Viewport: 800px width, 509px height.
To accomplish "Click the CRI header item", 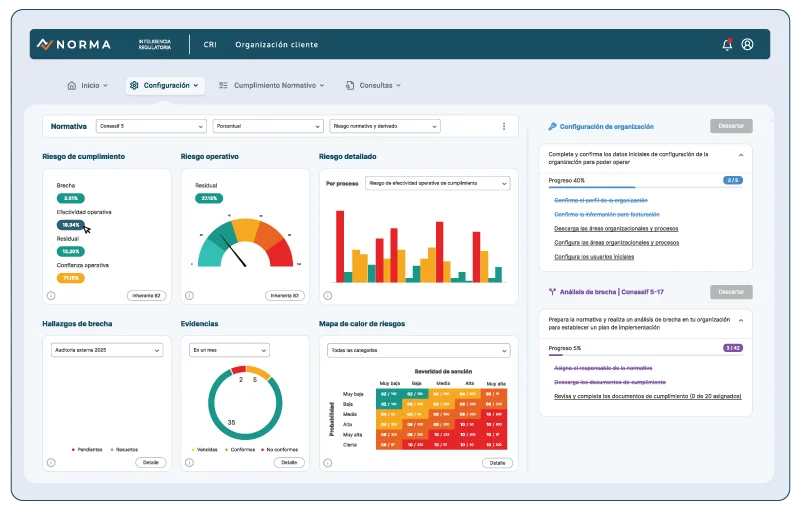I will pos(210,44).
